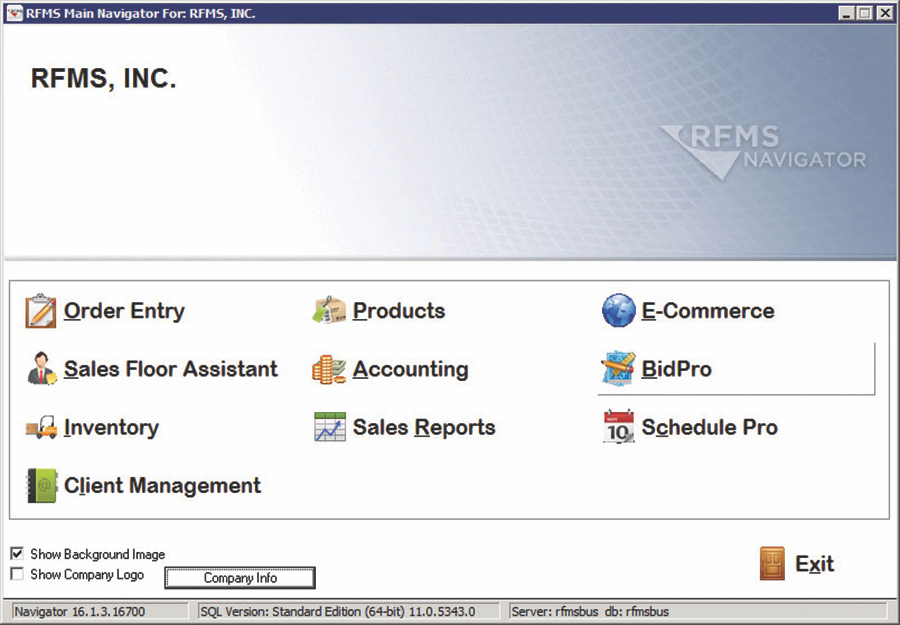The width and height of the screenshot is (900, 625).
Task: Click the Schedule Pro calendar icon
Action: tap(618, 427)
